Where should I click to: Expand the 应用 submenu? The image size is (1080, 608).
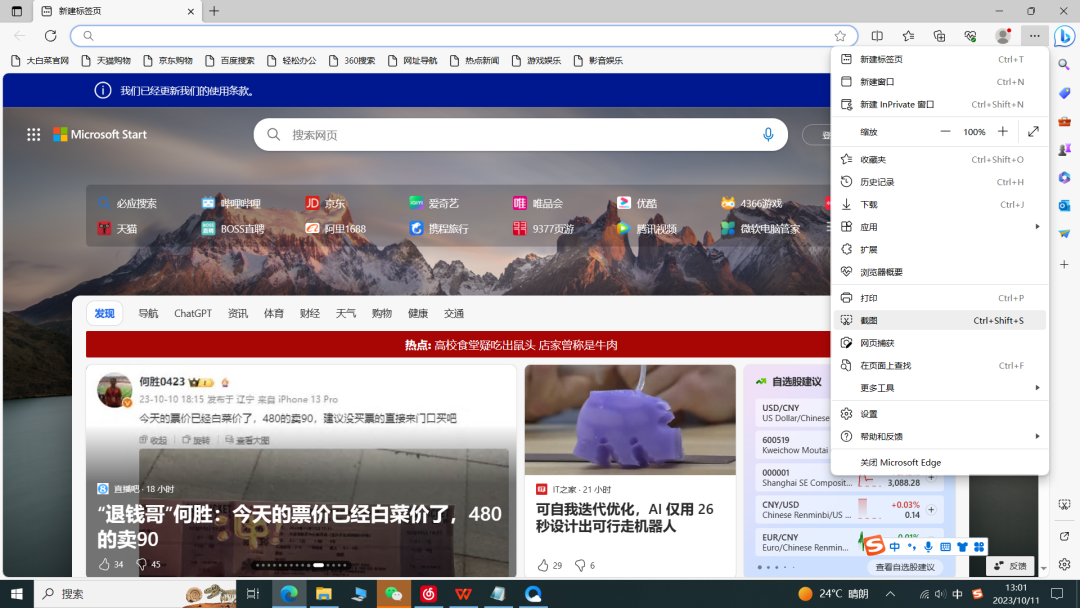939,227
